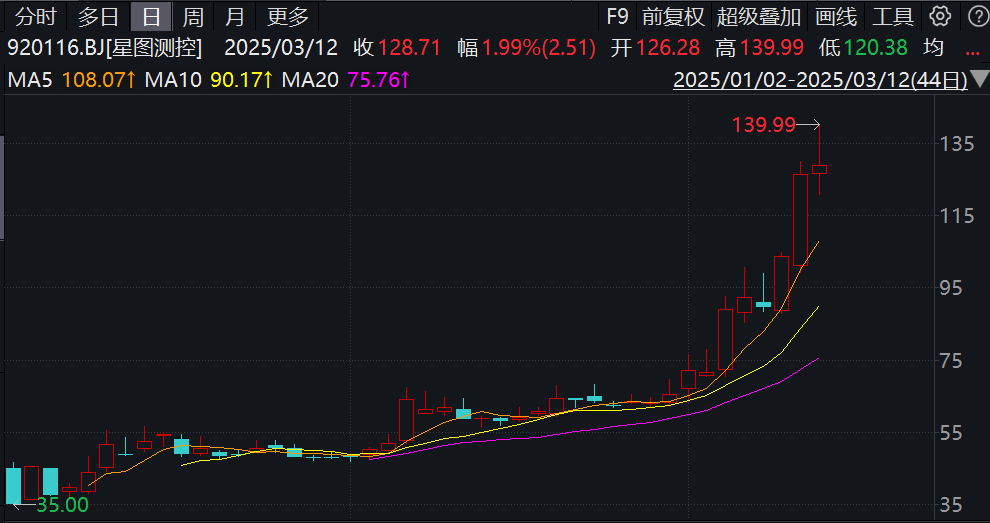Select the 日 daily chart tab
This screenshot has width=990, height=523.
(151, 16)
